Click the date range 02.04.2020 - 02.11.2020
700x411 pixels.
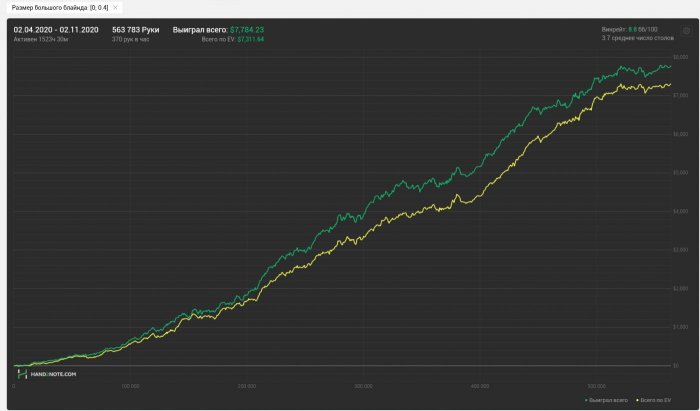point(56,30)
